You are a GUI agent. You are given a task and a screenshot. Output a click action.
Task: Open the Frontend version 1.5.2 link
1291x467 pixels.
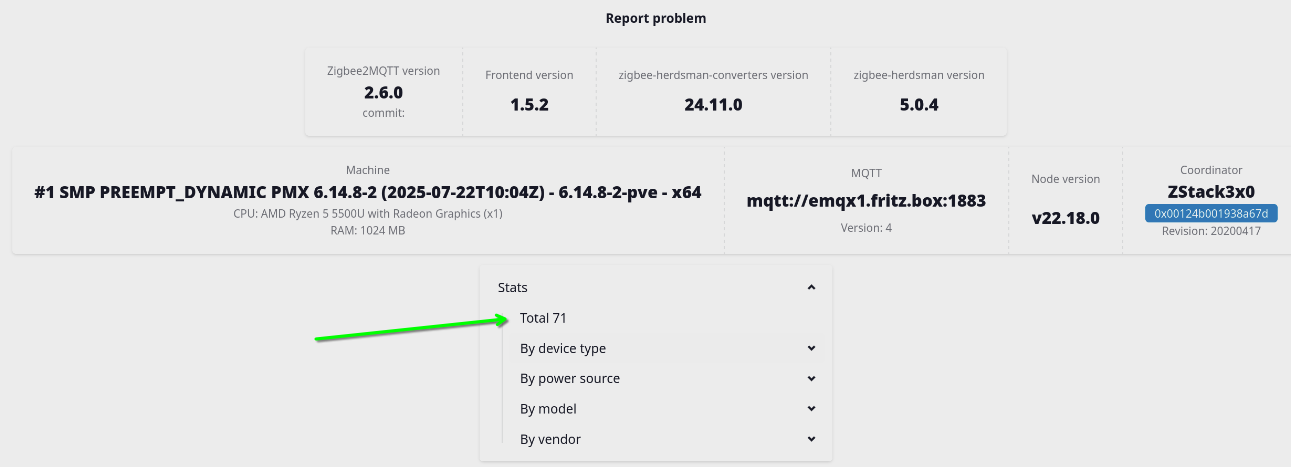[x=529, y=104]
